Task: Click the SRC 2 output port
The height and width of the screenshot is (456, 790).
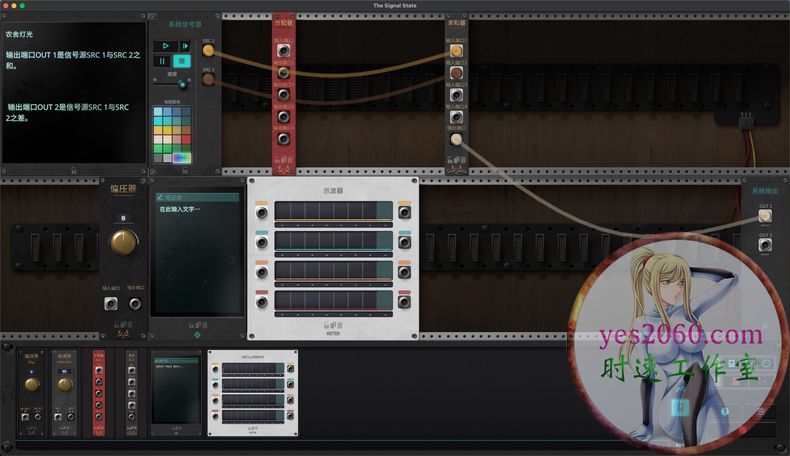Action: point(208,79)
